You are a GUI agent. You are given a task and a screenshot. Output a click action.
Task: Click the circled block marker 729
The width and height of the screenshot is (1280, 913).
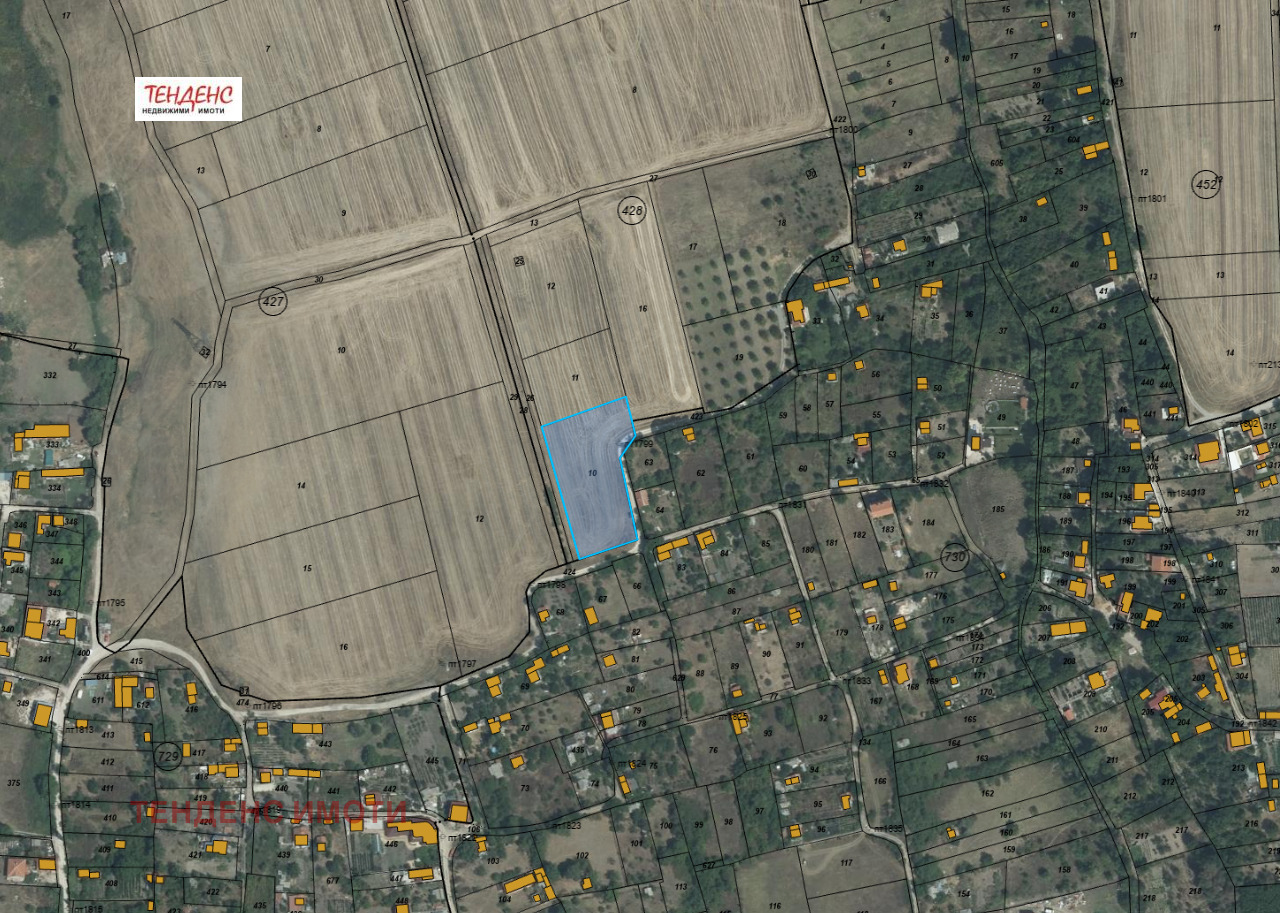[168, 754]
